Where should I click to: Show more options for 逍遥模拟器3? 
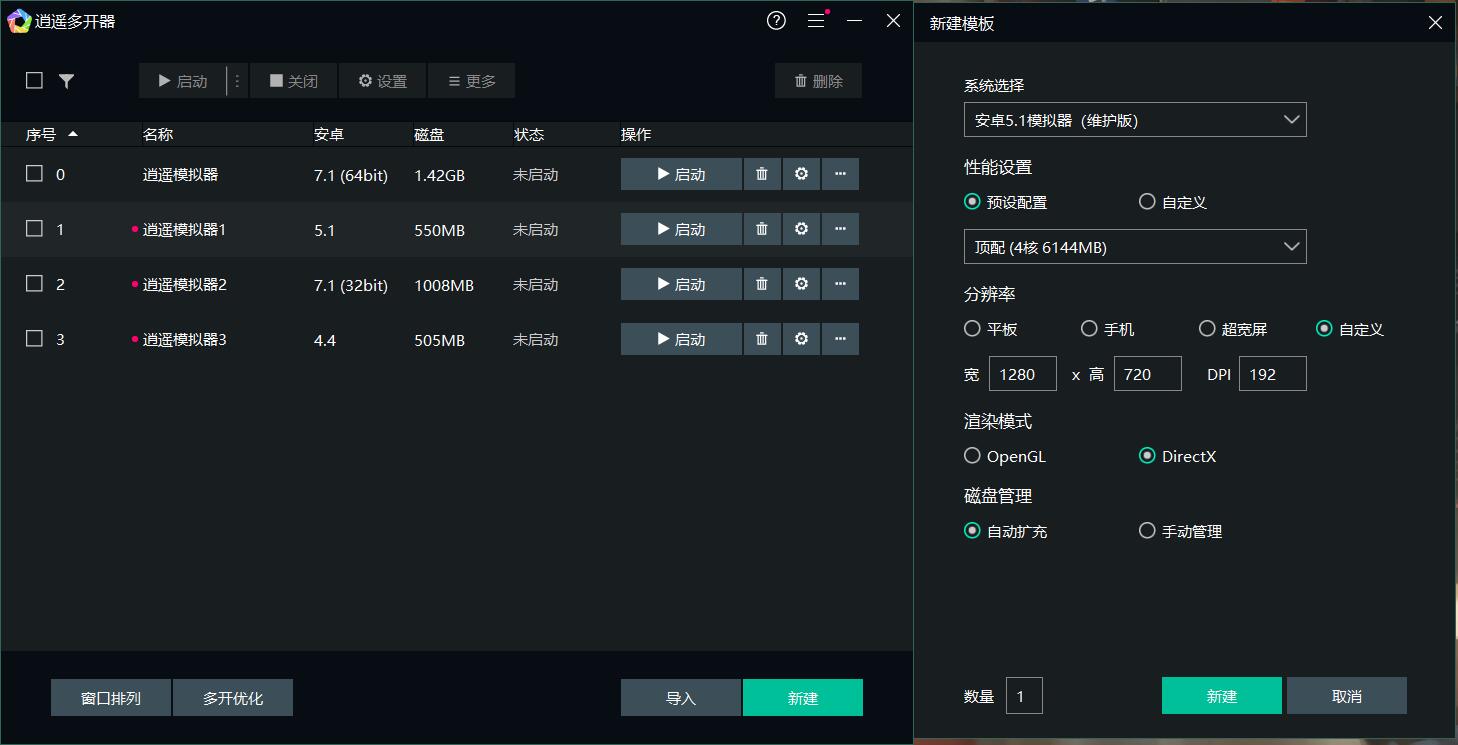click(840, 339)
